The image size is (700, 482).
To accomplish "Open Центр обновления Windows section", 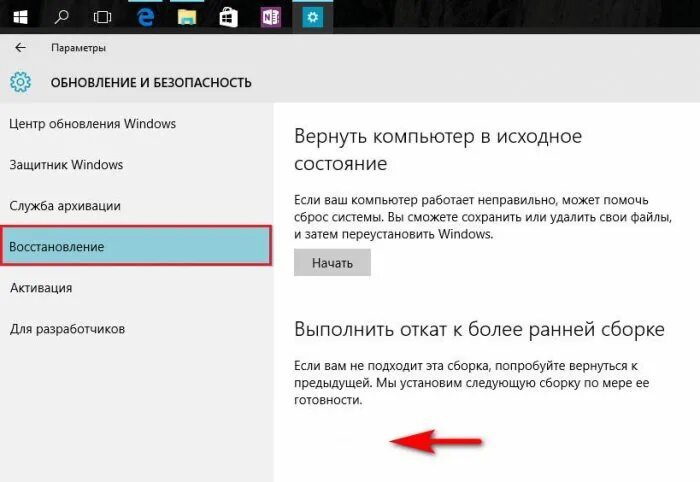I will coord(92,124).
